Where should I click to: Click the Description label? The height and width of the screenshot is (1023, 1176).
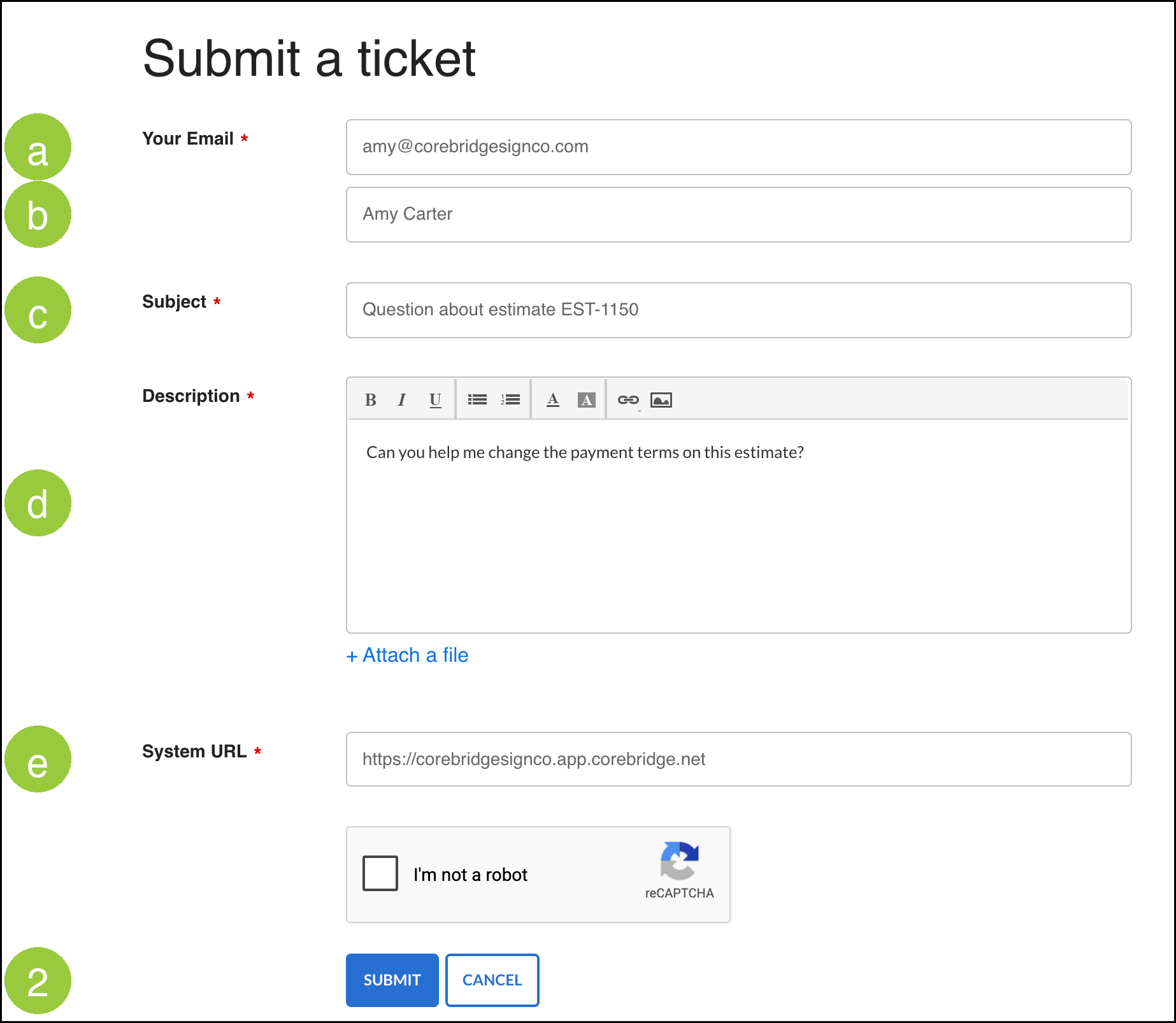pos(191,396)
